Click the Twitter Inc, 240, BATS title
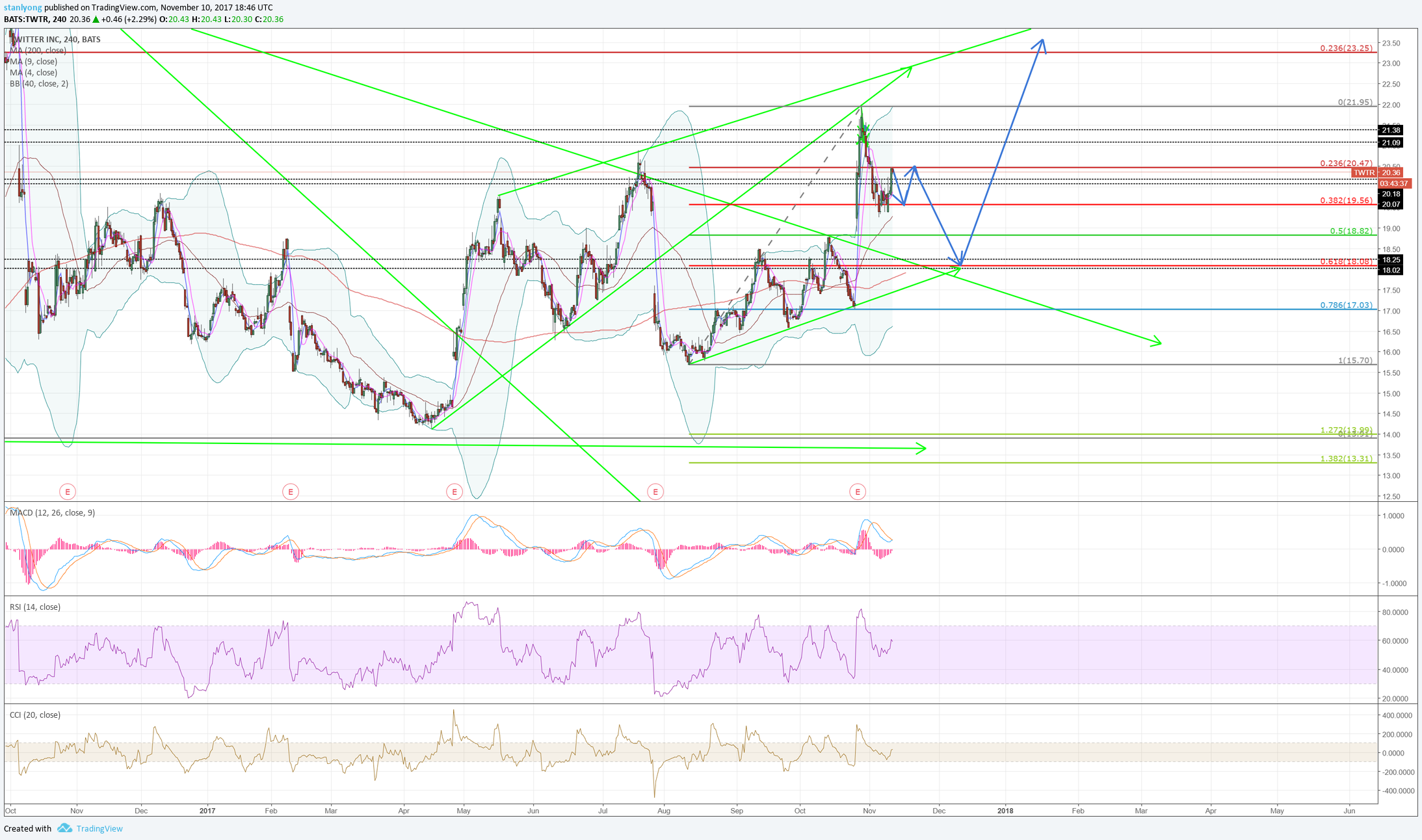Screen dimensions: 1422x840 coord(55,40)
